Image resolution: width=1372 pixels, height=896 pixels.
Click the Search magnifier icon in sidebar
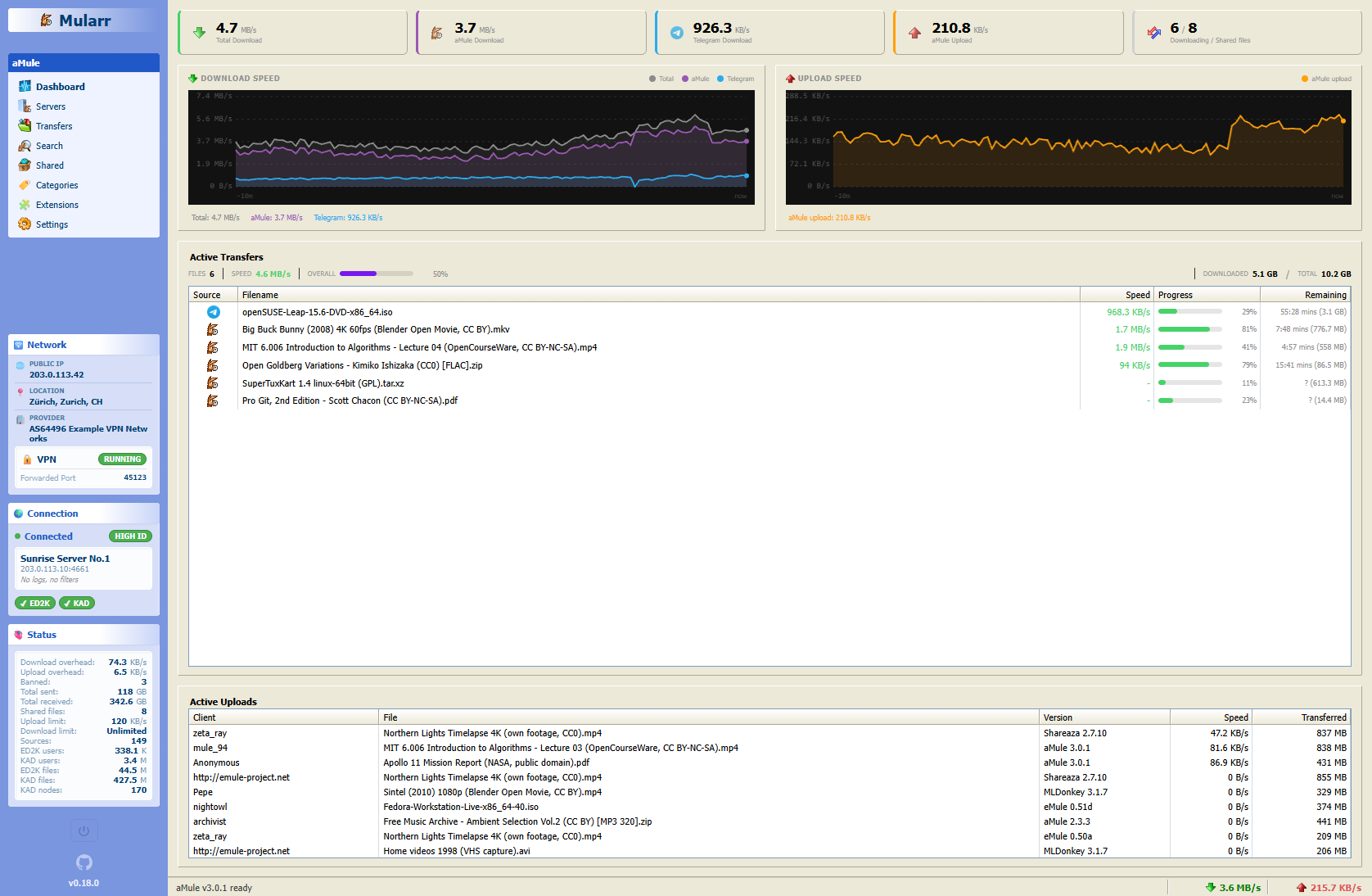(x=25, y=145)
